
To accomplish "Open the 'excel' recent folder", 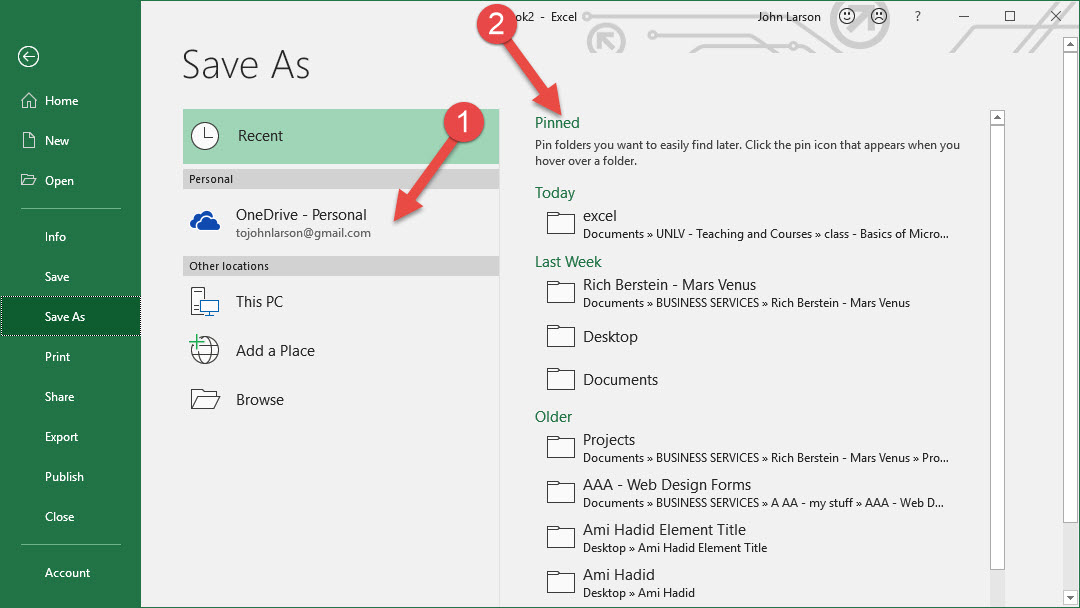I will 600,216.
